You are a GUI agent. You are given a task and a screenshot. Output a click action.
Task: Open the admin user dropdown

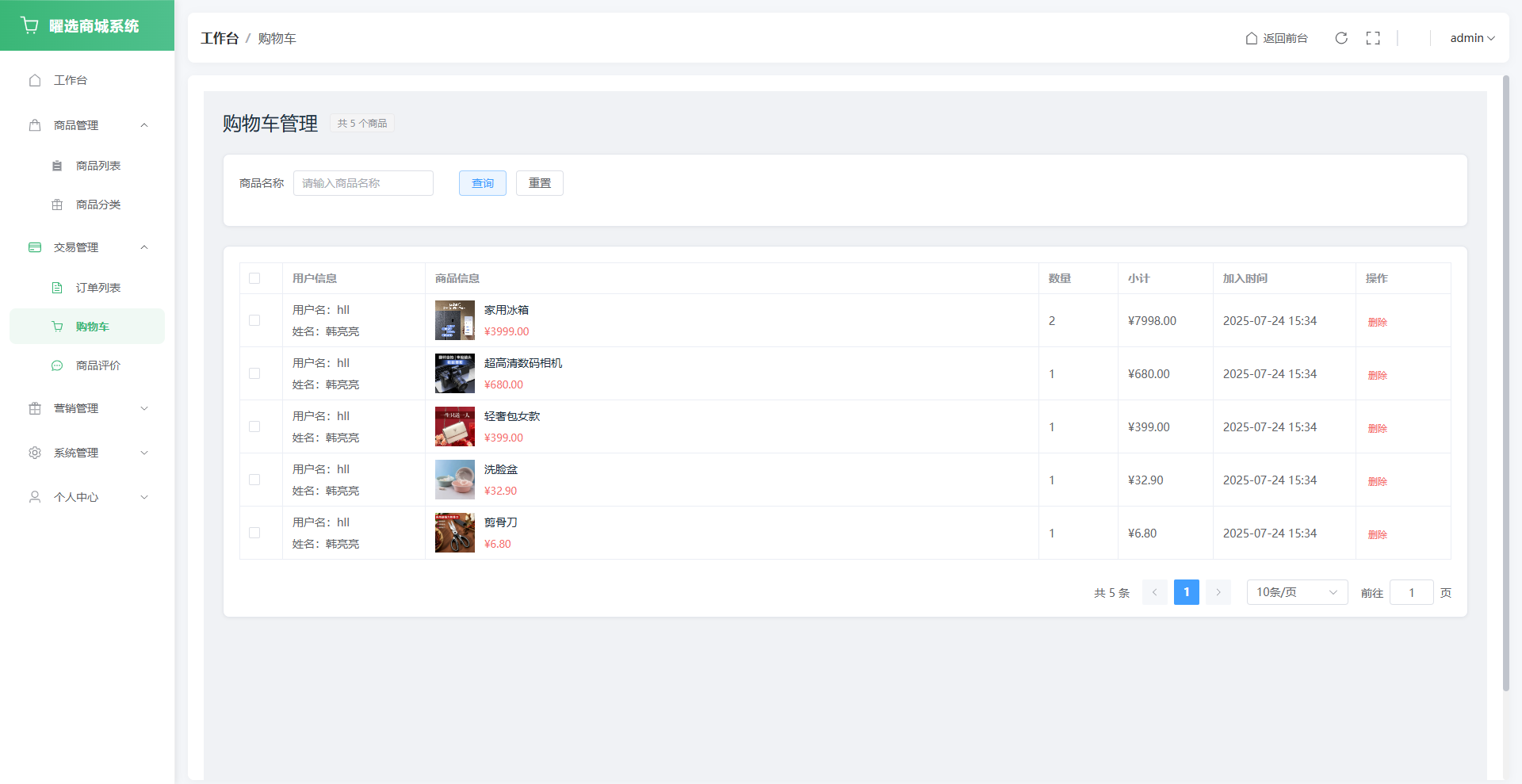pos(1471,38)
